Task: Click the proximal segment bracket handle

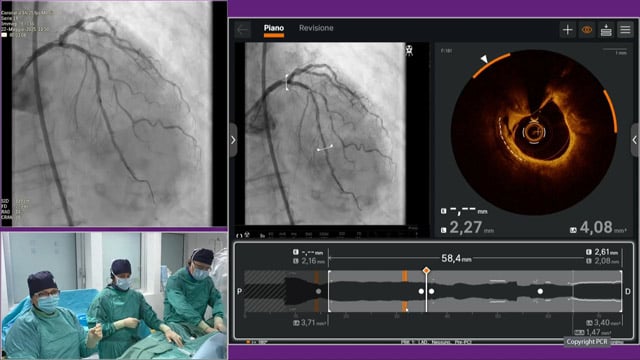Action: click(x=329, y=291)
